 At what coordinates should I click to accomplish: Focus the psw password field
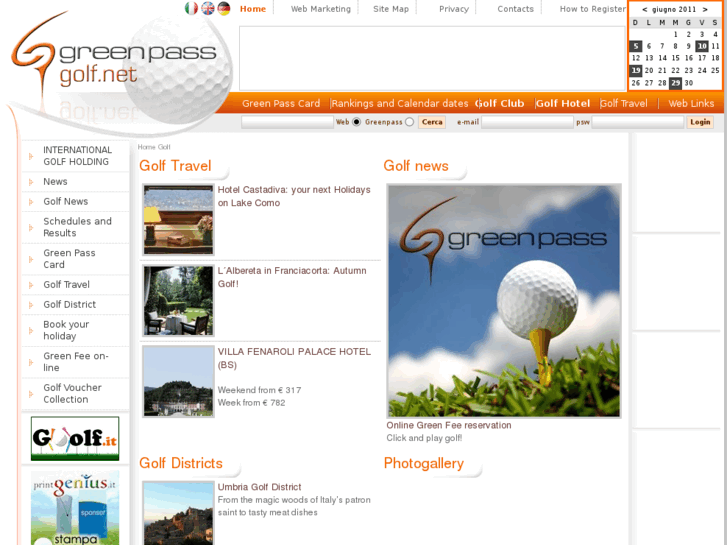(x=638, y=122)
